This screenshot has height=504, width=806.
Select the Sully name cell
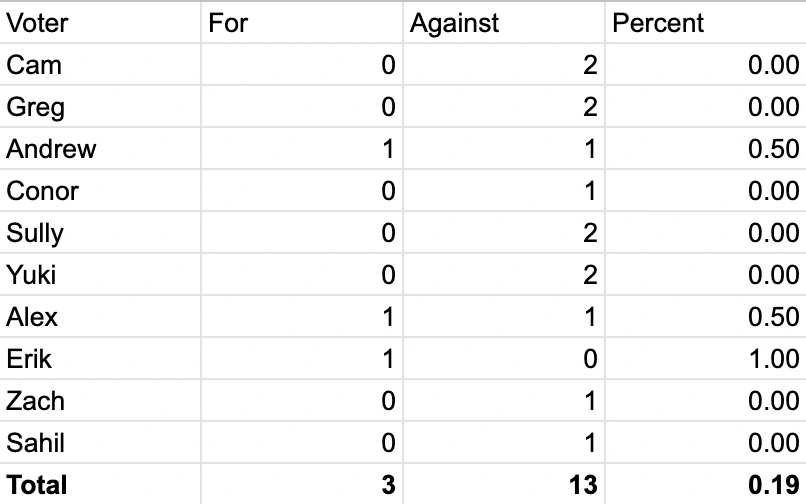click(x=100, y=233)
